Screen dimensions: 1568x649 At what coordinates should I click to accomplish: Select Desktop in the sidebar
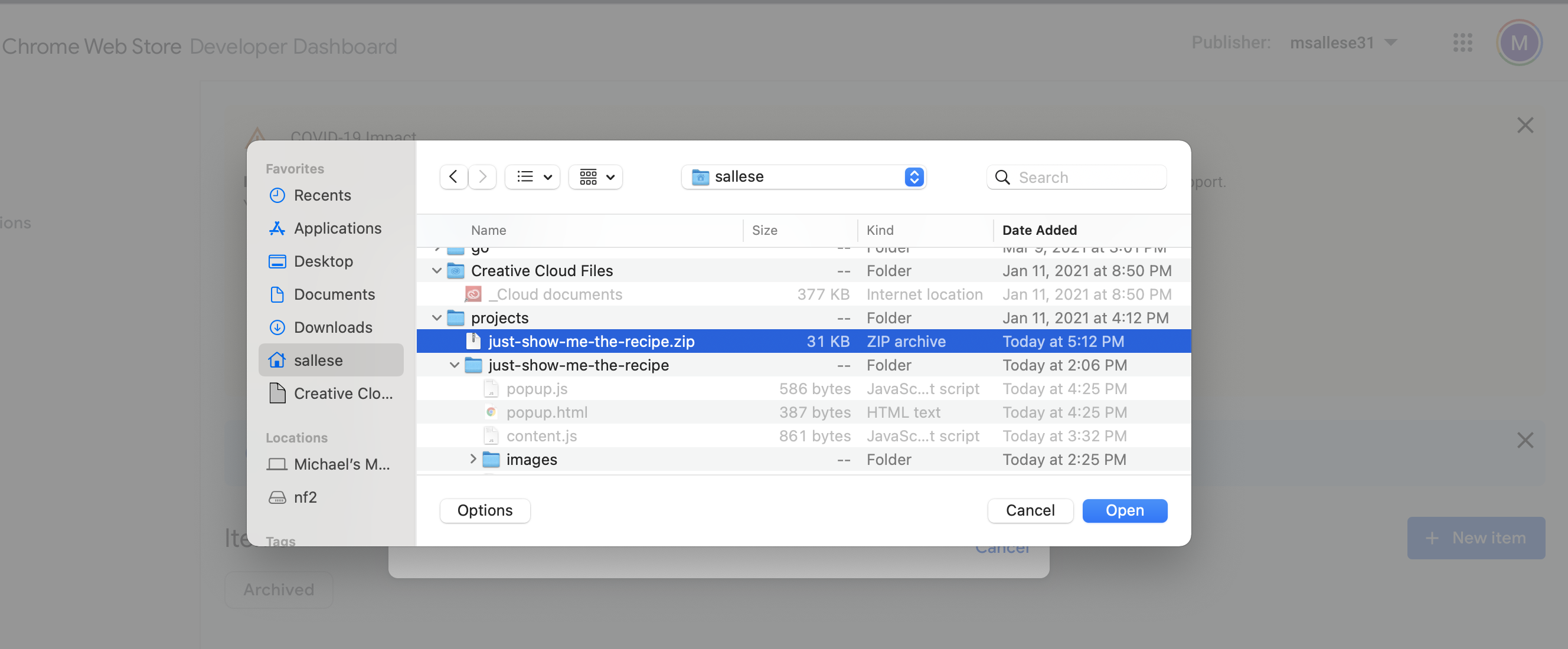[x=331, y=261]
